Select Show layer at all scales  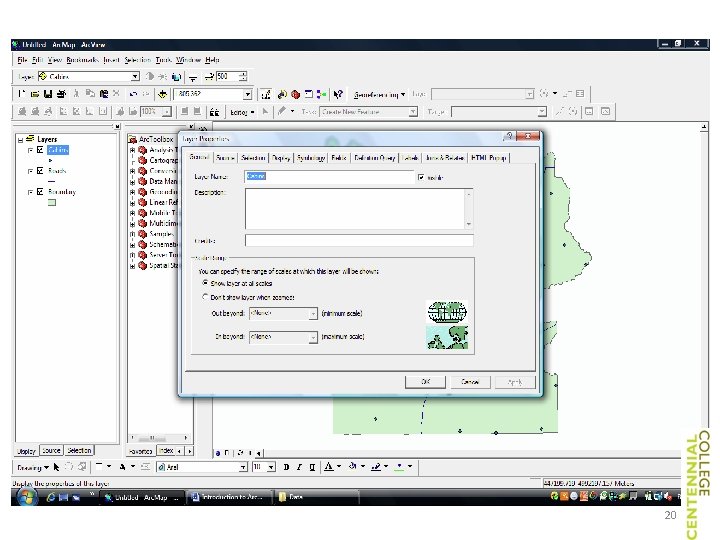[205, 283]
